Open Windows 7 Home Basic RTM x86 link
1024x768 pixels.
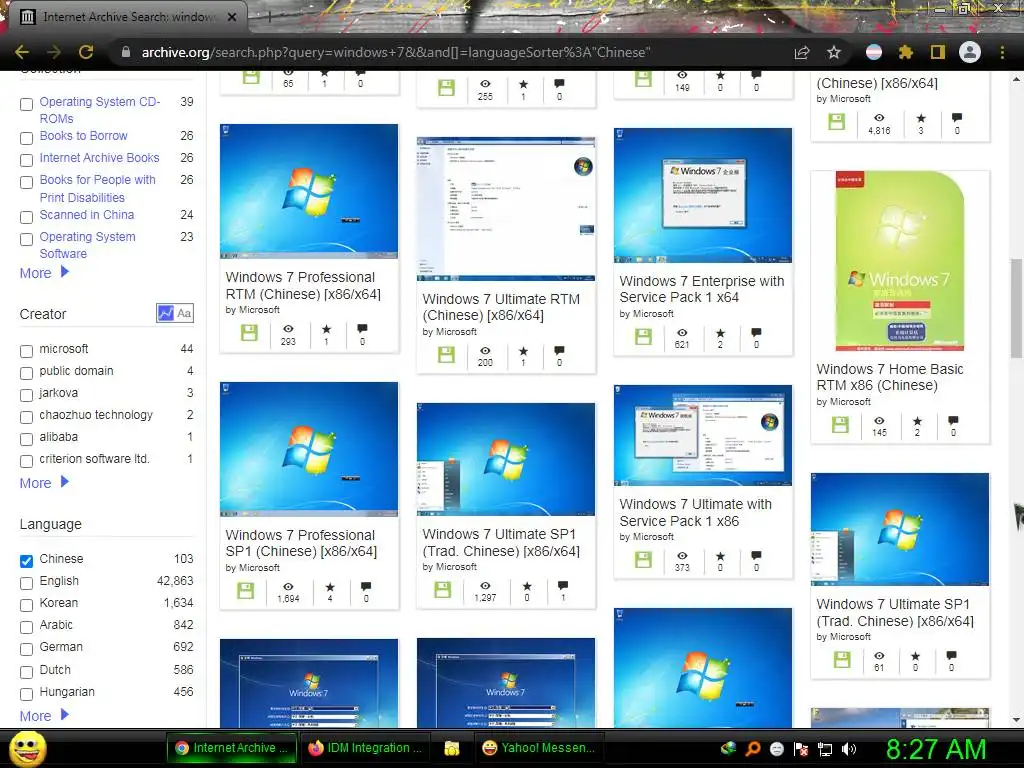point(889,377)
